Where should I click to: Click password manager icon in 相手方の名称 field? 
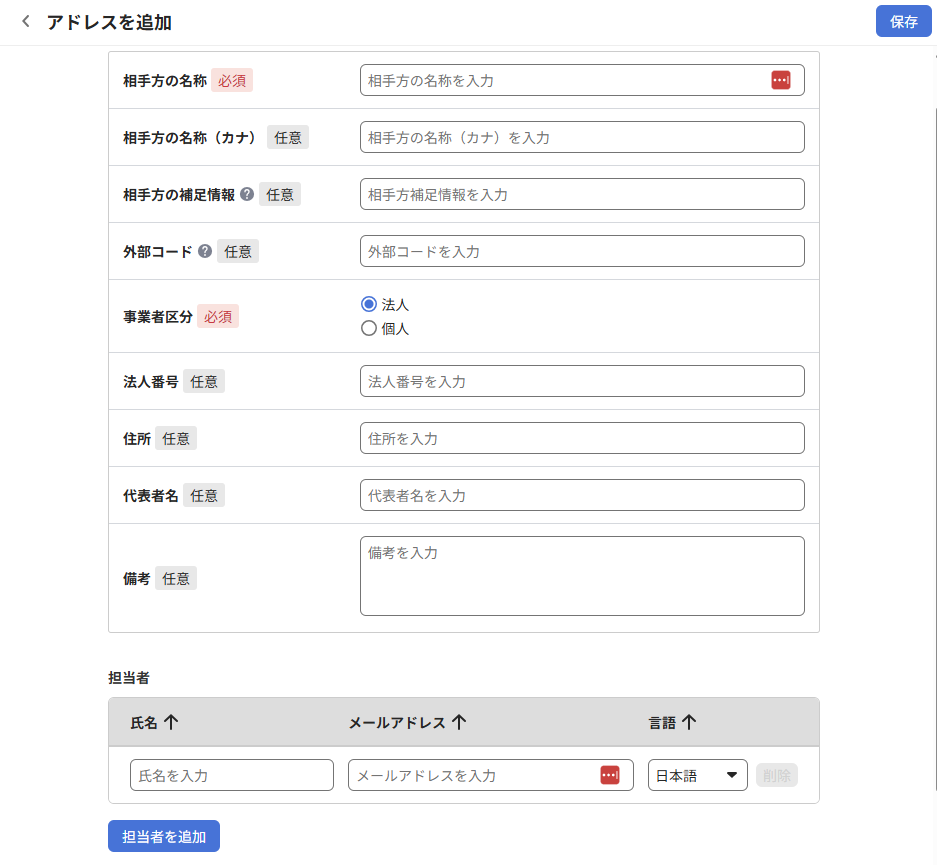point(781,80)
